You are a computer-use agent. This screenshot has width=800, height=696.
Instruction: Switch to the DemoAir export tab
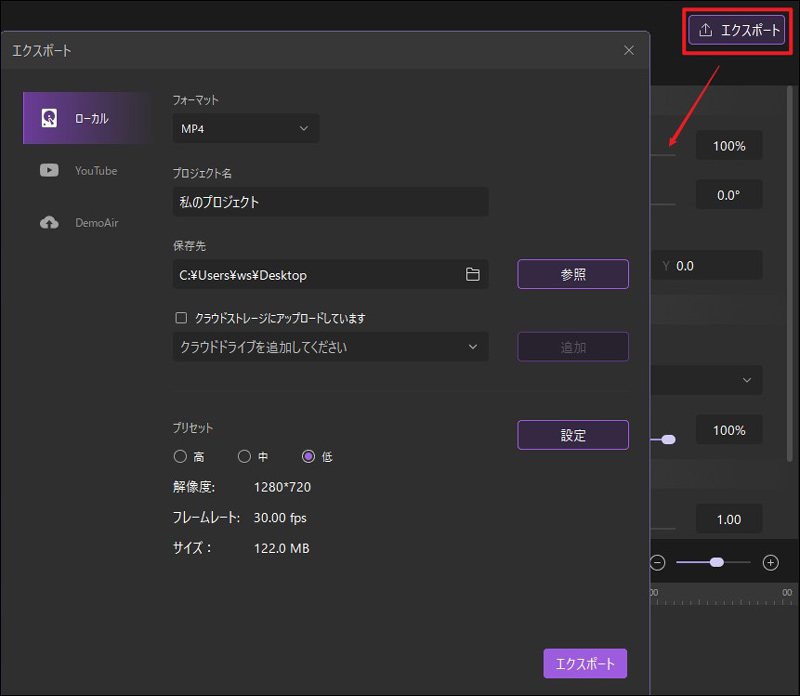click(x=96, y=223)
